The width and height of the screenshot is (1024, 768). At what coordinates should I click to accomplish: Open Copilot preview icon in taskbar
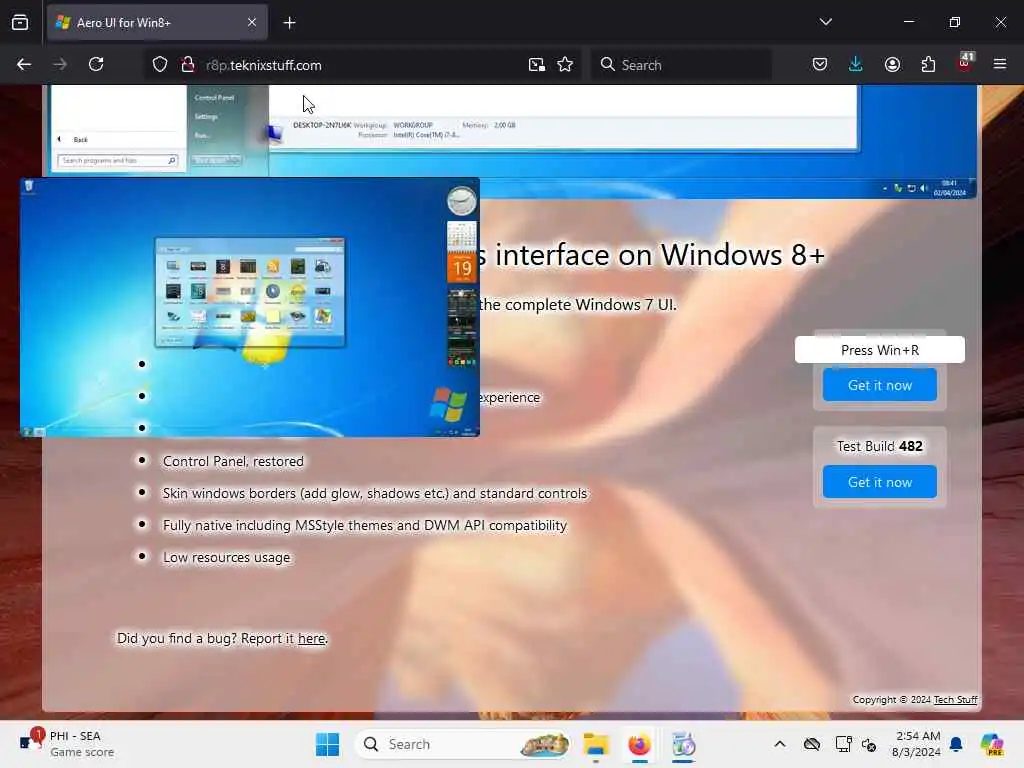click(992, 744)
